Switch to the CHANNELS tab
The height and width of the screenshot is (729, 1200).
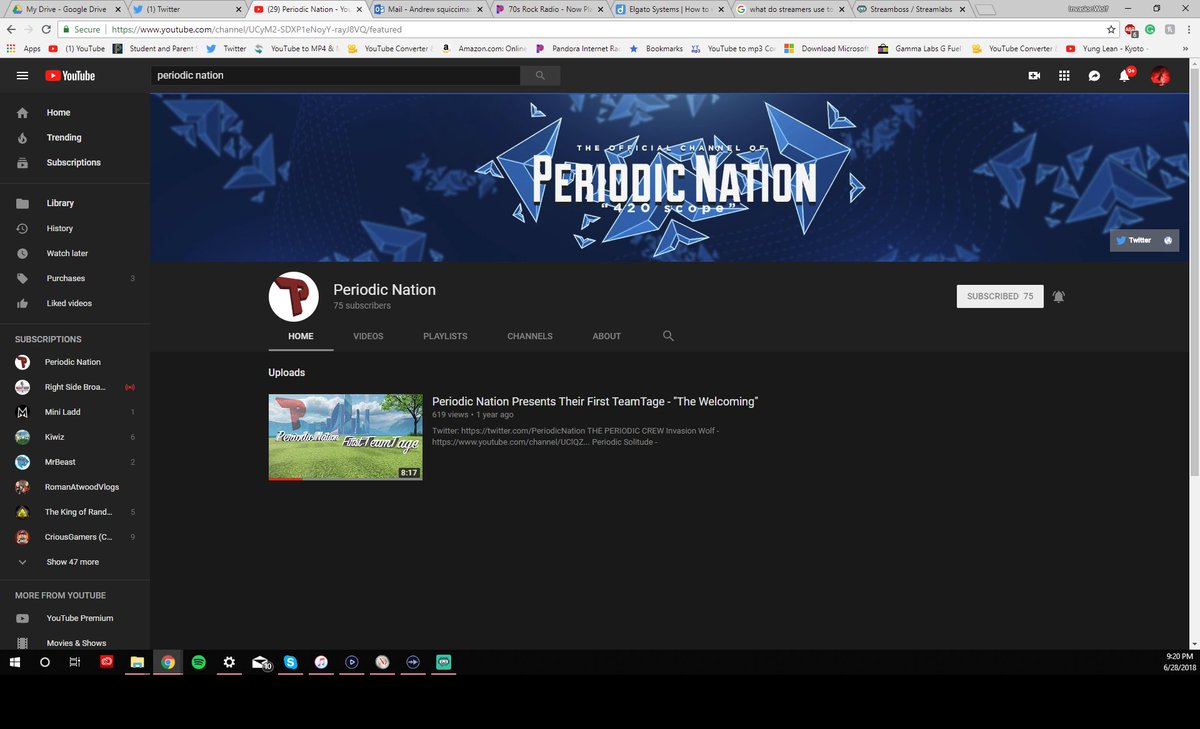(530, 336)
